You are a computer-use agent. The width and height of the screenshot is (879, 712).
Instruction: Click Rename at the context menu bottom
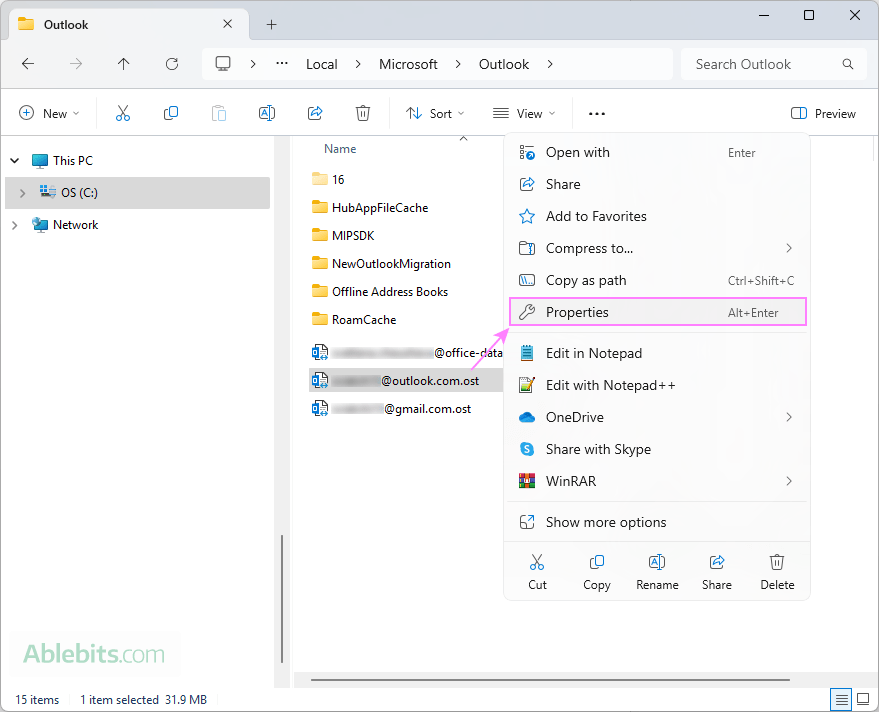[657, 572]
